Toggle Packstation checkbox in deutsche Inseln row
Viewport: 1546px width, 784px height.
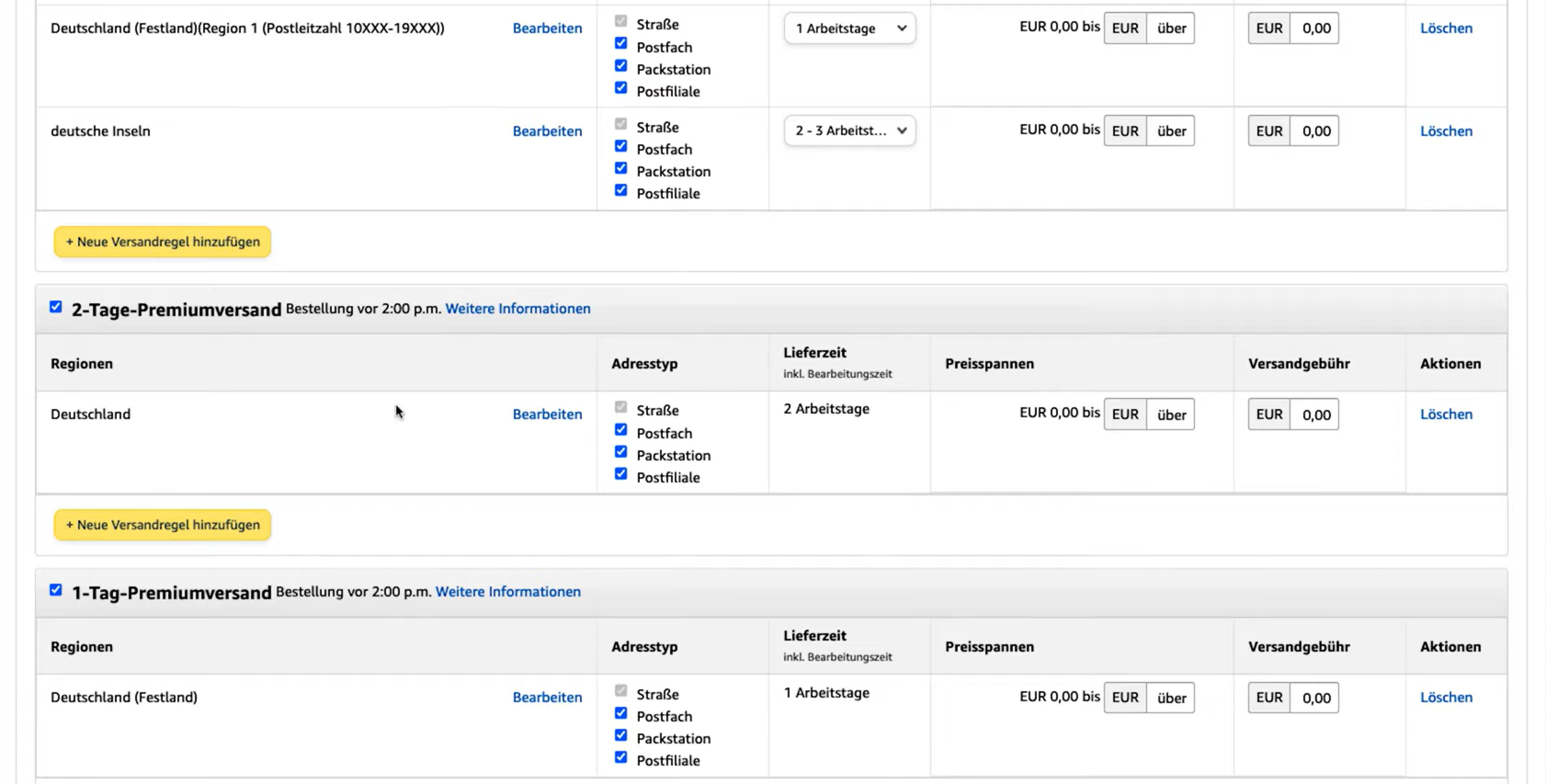click(621, 168)
